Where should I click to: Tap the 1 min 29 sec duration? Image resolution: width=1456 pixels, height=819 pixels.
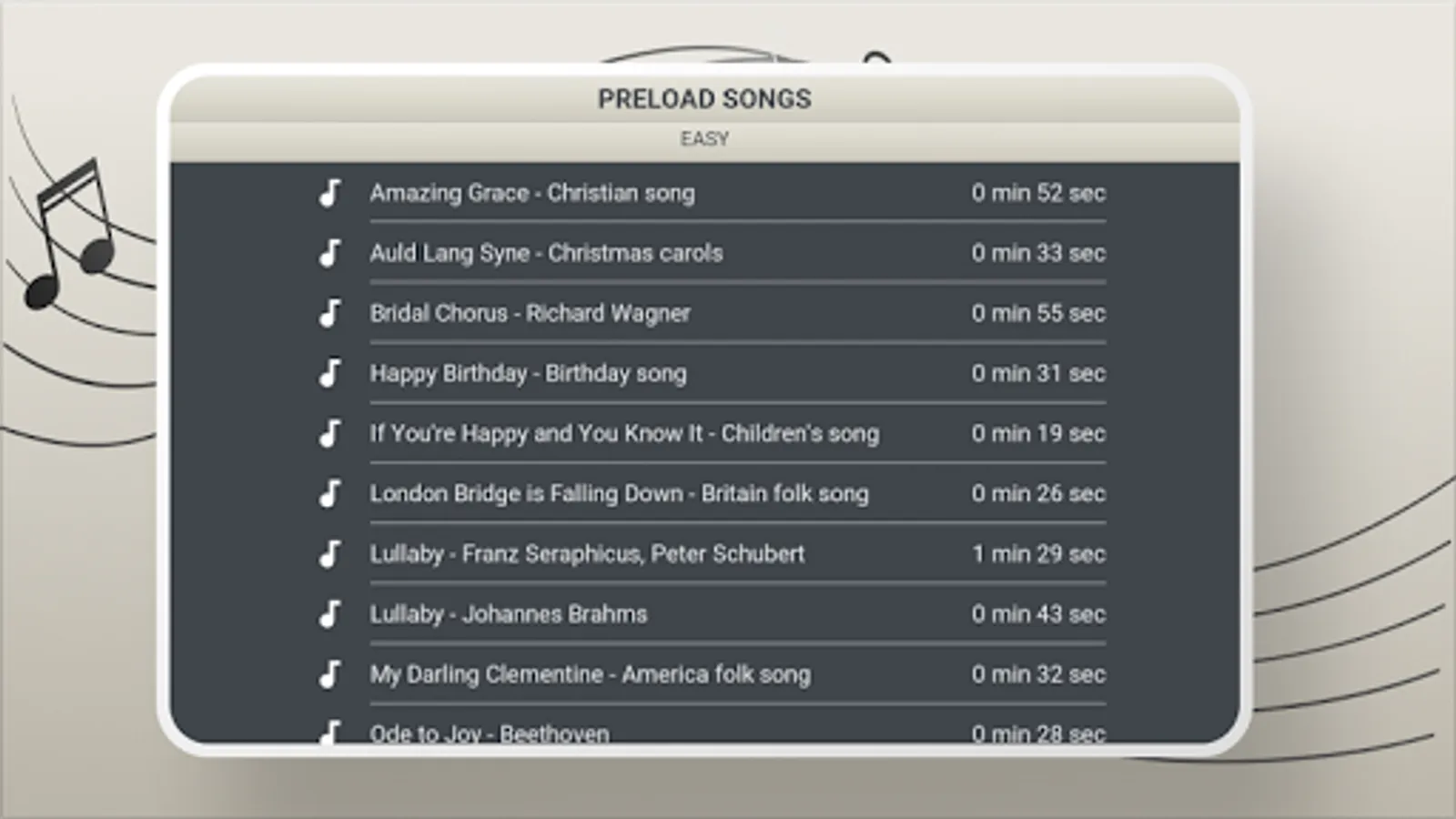click(x=1038, y=553)
